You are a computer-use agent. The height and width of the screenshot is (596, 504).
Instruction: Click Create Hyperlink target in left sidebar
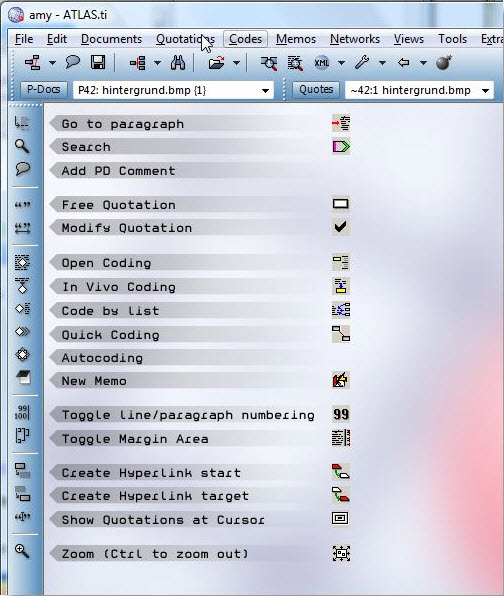pyautogui.click(x=22, y=494)
